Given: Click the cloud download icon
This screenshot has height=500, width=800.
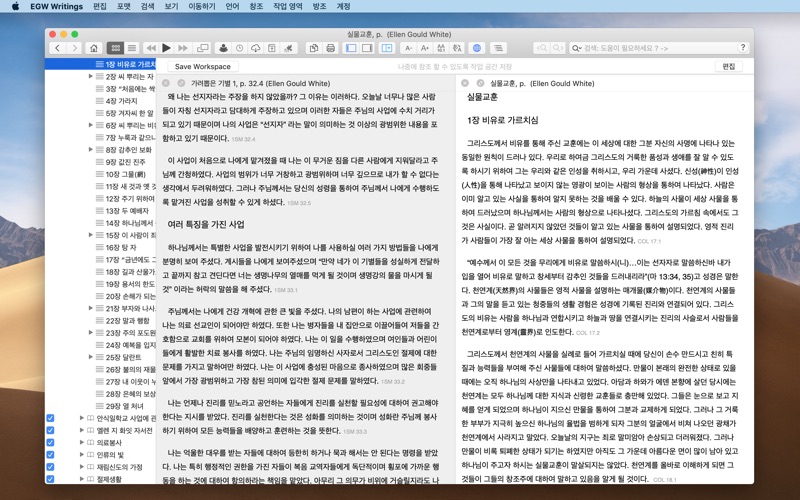Looking at the screenshot, I should tap(256, 48).
